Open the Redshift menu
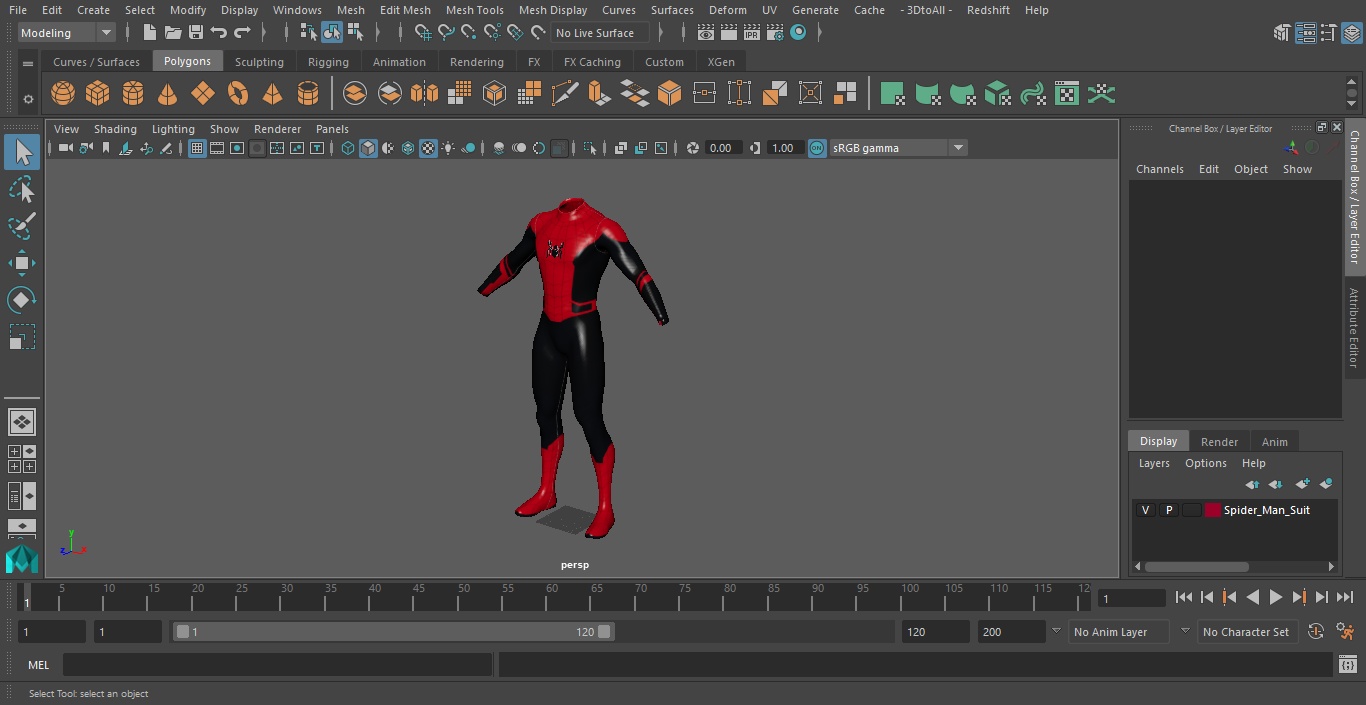The height and width of the screenshot is (705, 1366). point(988,10)
